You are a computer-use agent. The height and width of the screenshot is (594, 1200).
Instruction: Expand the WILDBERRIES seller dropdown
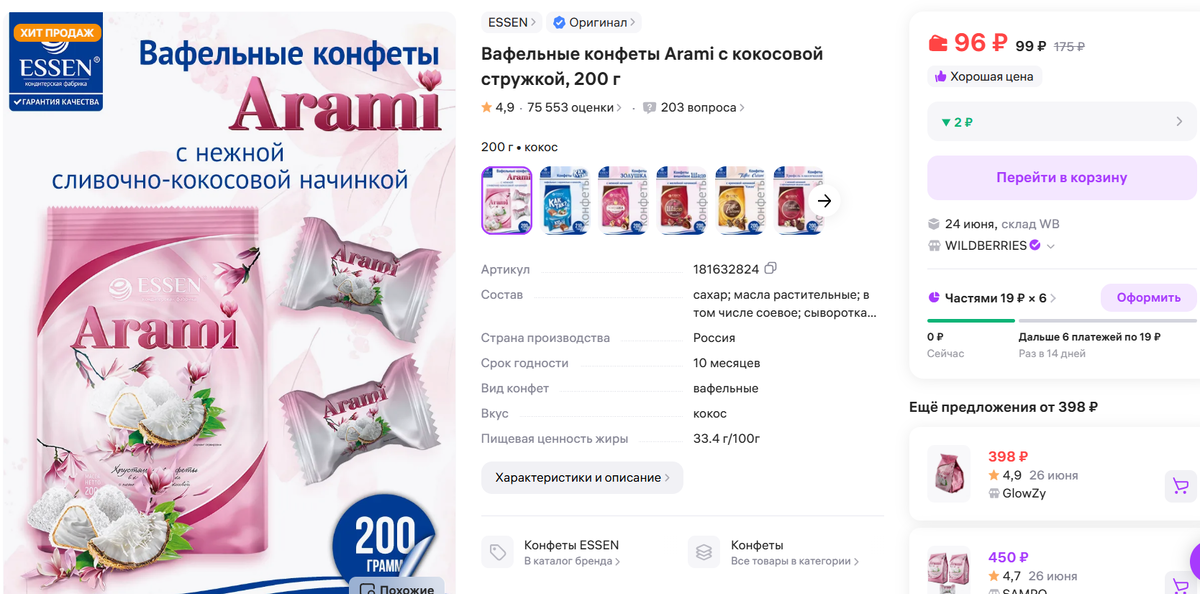[1051, 246]
